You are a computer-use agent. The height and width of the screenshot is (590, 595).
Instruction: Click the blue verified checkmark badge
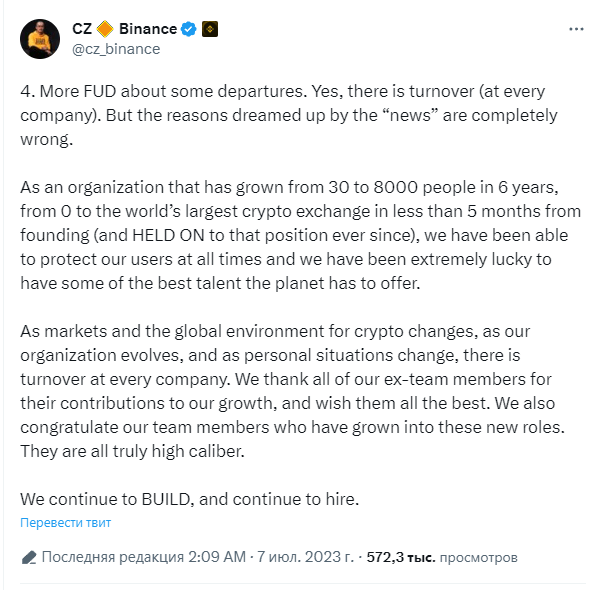pyautogui.click(x=189, y=29)
